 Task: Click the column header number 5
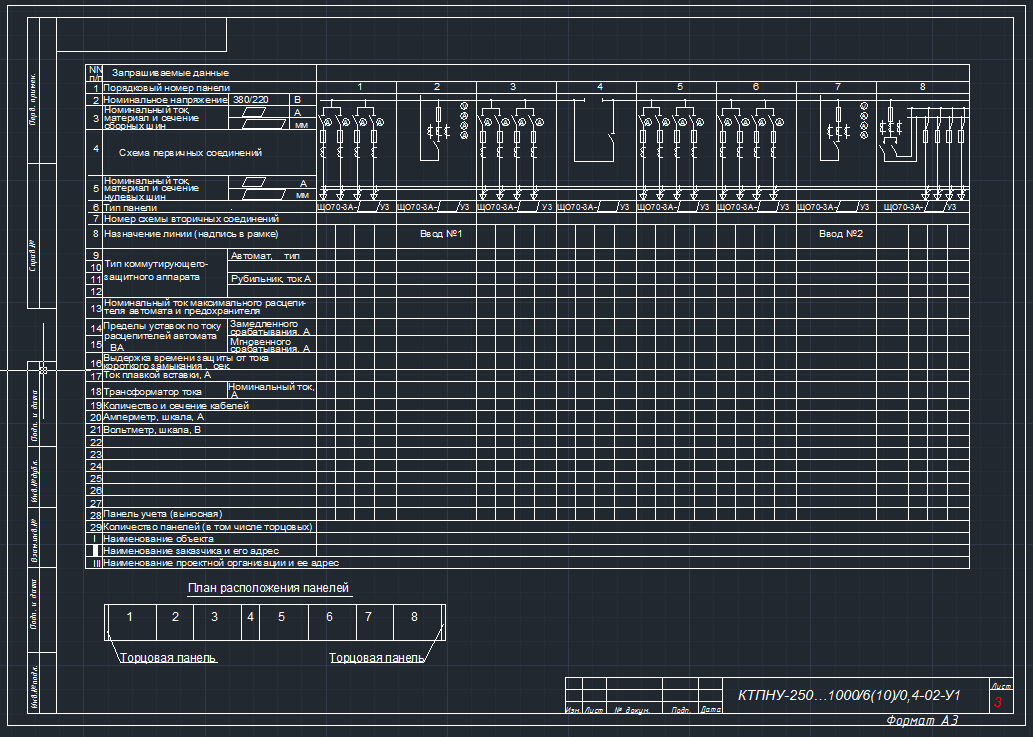[x=680, y=87]
